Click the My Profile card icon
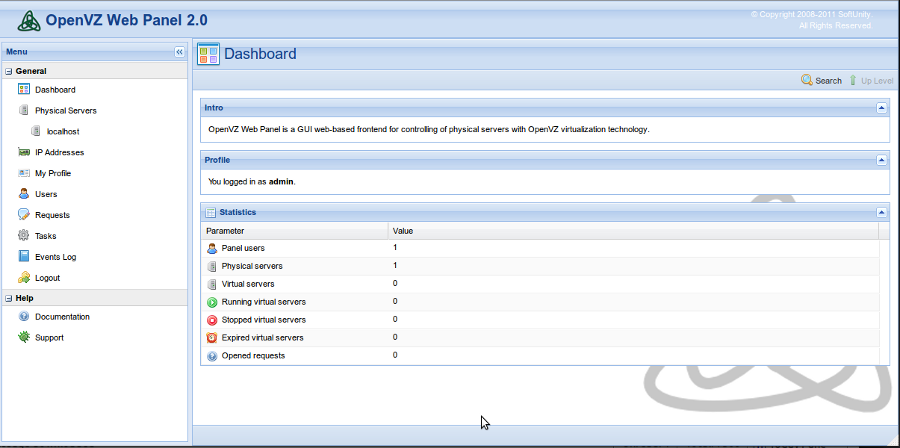This screenshot has height=448, width=900. (x=24, y=173)
